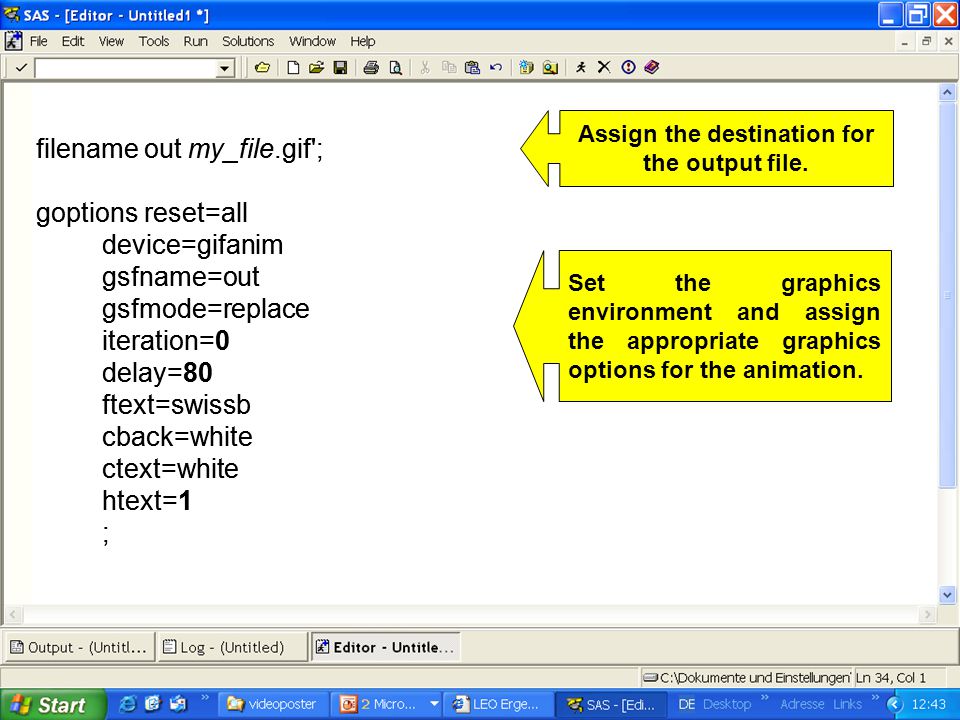960x720 pixels.
Task: Click the yellow folder icon before New
Action: (262, 67)
